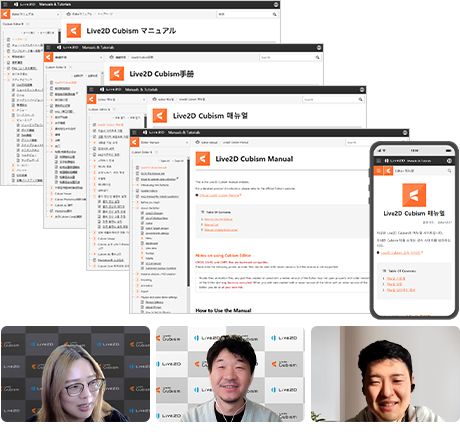460x434 pixels.
Task: Open first Table of Contents link in English window
Action: pyautogui.click(x=218, y=219)
